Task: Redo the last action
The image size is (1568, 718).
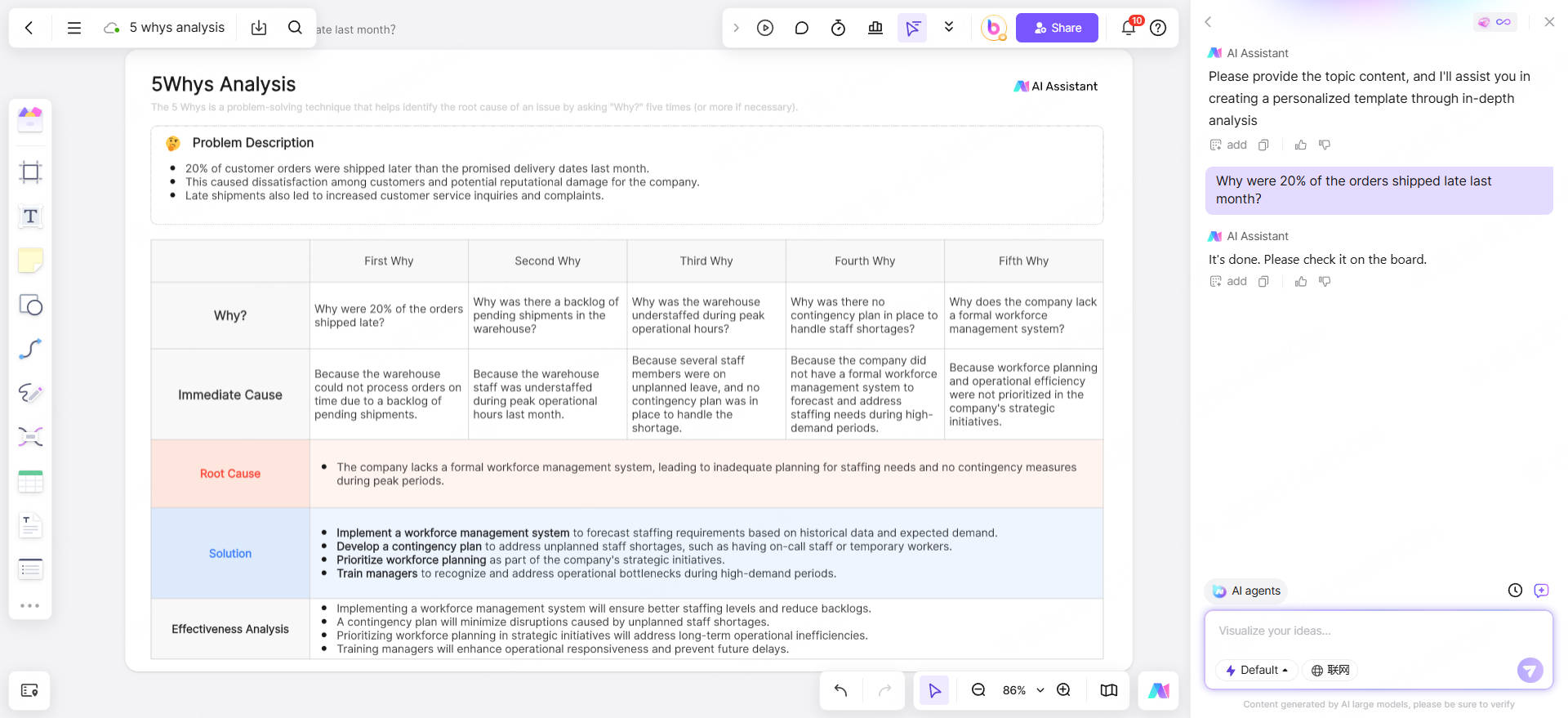Action: point(884,690)
